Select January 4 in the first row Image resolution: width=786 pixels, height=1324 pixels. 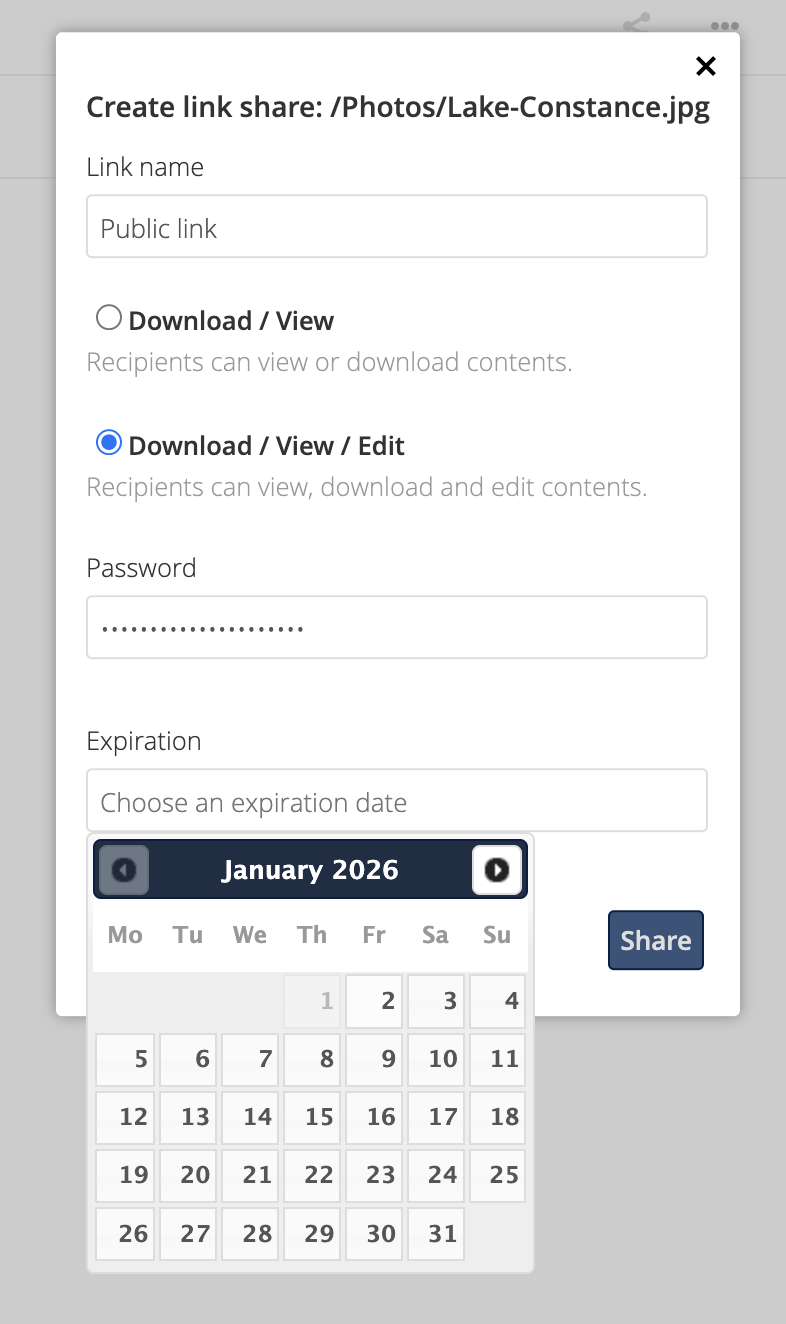[x=497, y=1000]
